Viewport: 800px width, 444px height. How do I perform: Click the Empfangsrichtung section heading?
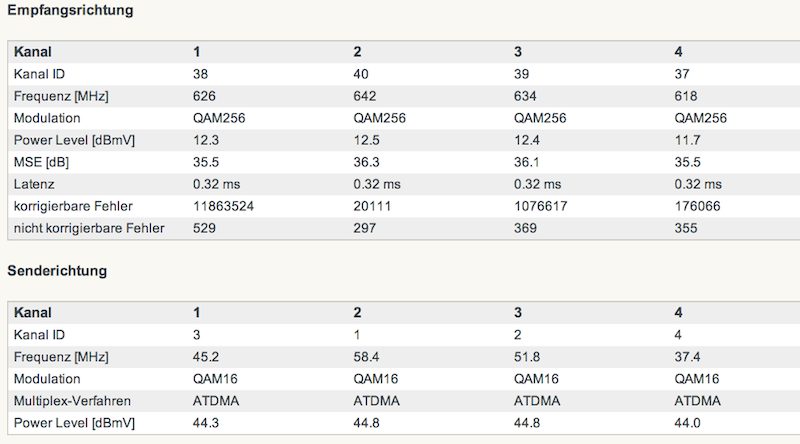coord(71,11)
